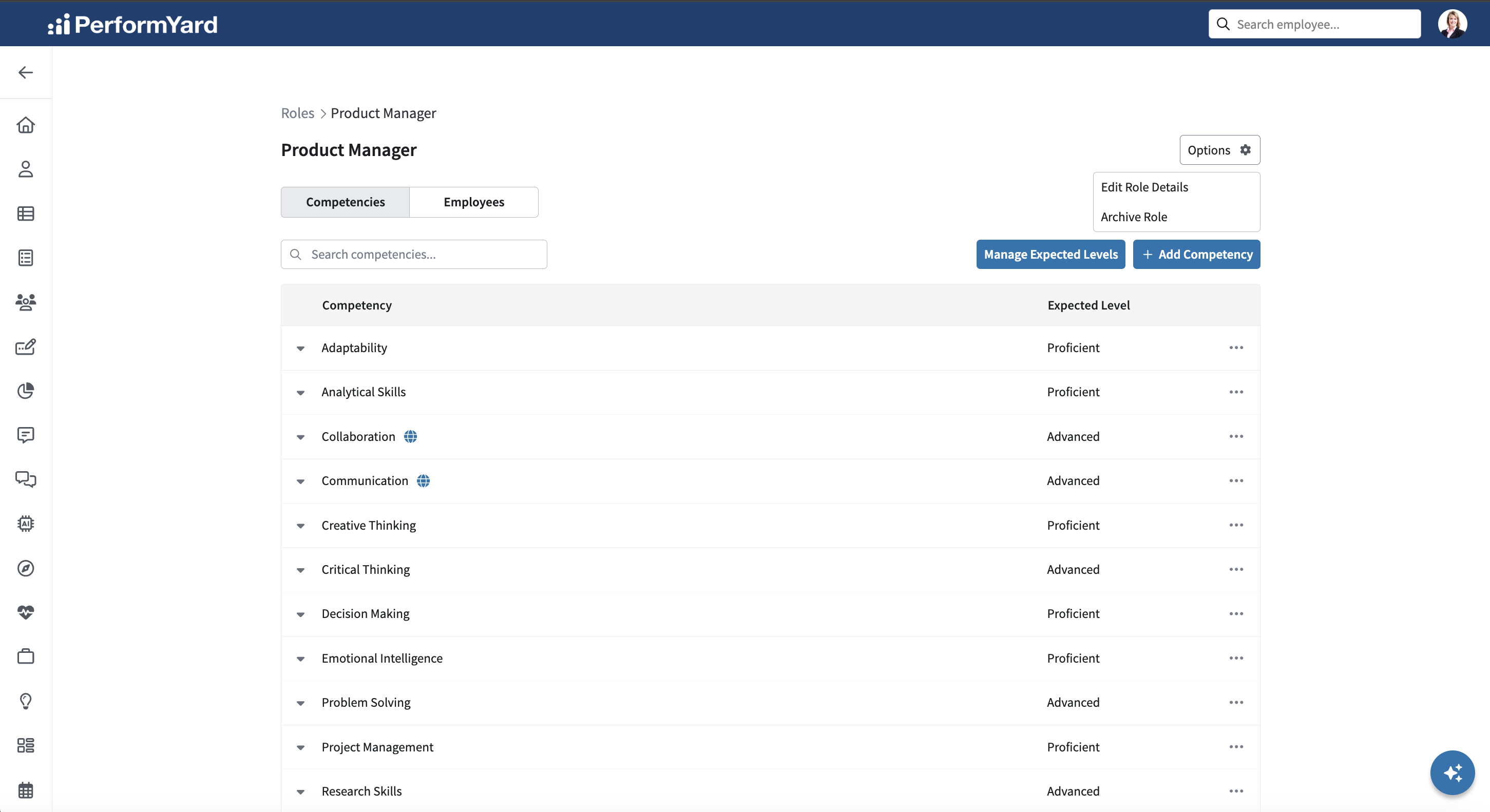Click the AI chip sidebar icon
Screen dimensions: 1490x812
(x=26, y=524)
